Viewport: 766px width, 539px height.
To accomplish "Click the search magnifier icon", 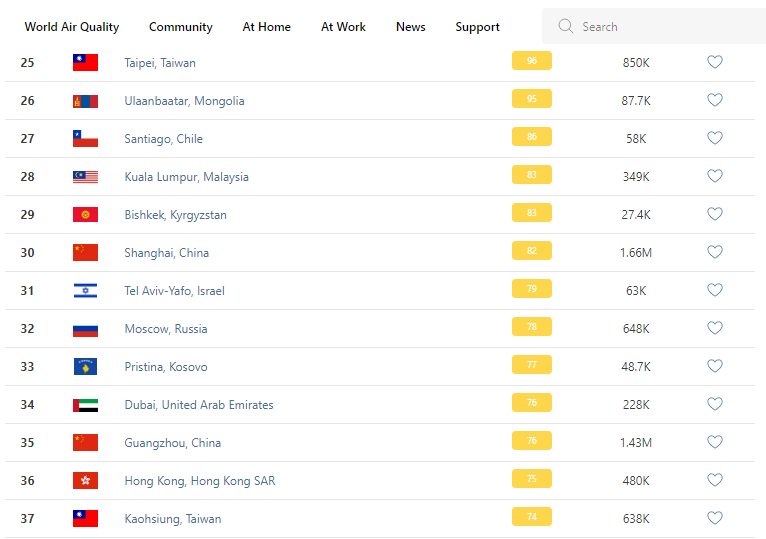I will click(x=566, y=27).
